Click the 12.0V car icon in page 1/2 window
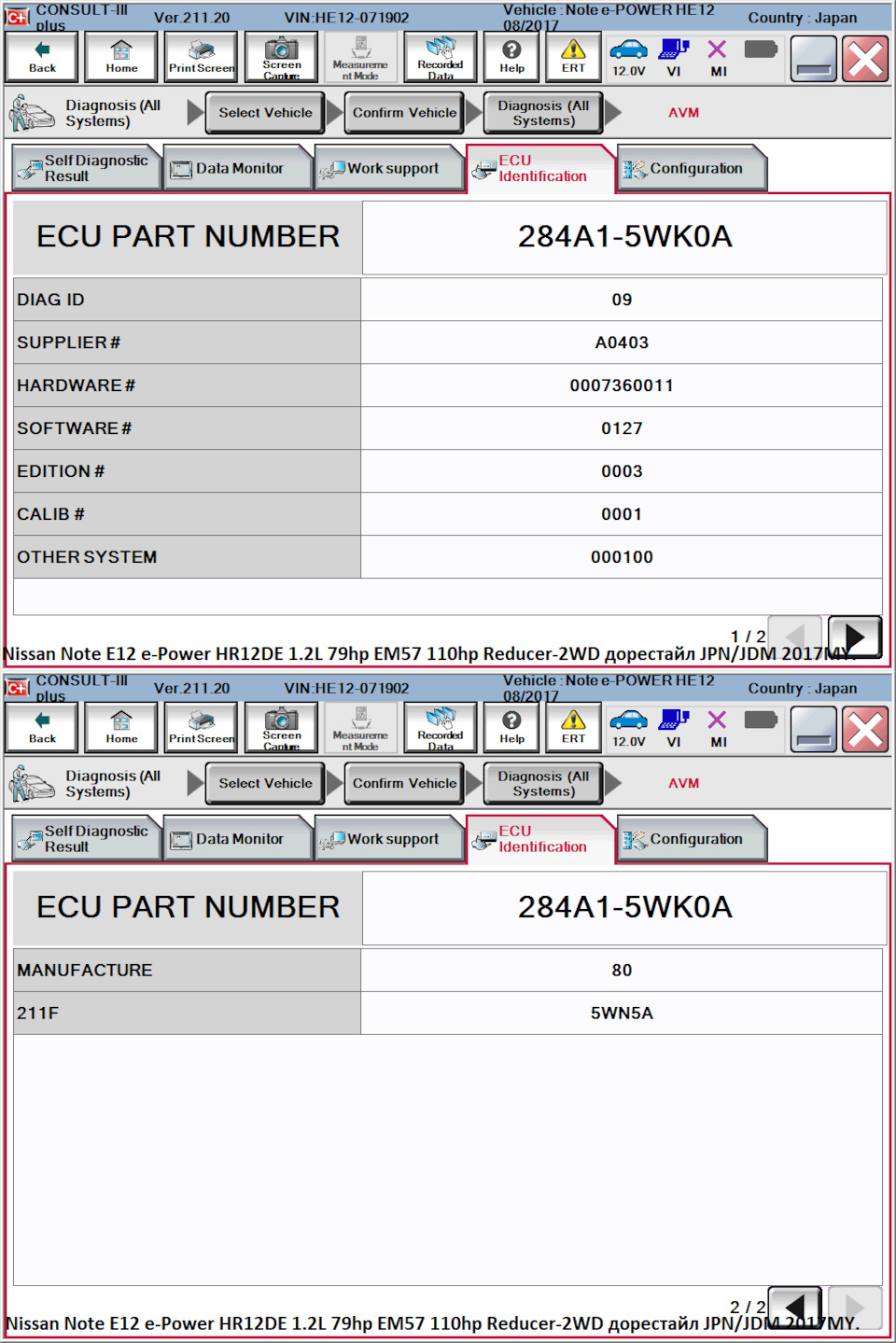This screenshot has height=1343, width=896. click(628, 57)
